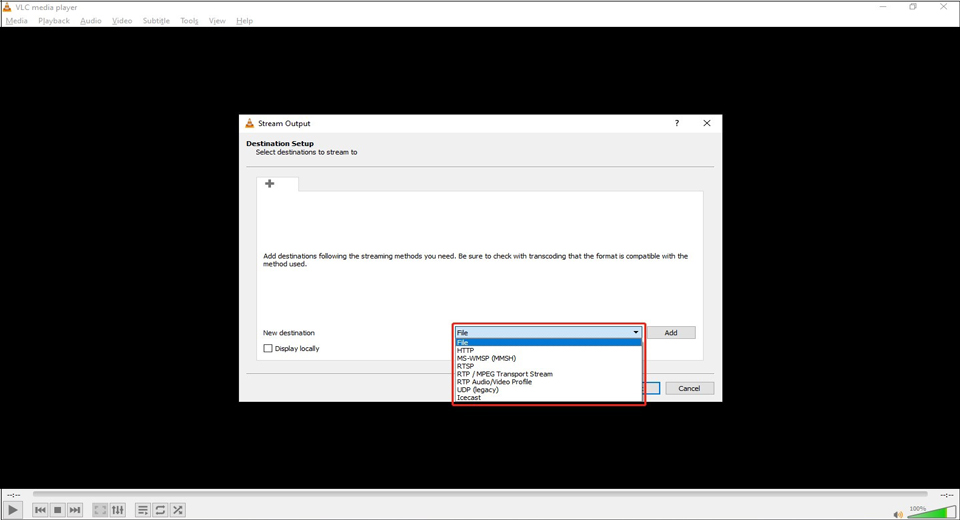Cancel the Stream Output dialog

[689, 388]
